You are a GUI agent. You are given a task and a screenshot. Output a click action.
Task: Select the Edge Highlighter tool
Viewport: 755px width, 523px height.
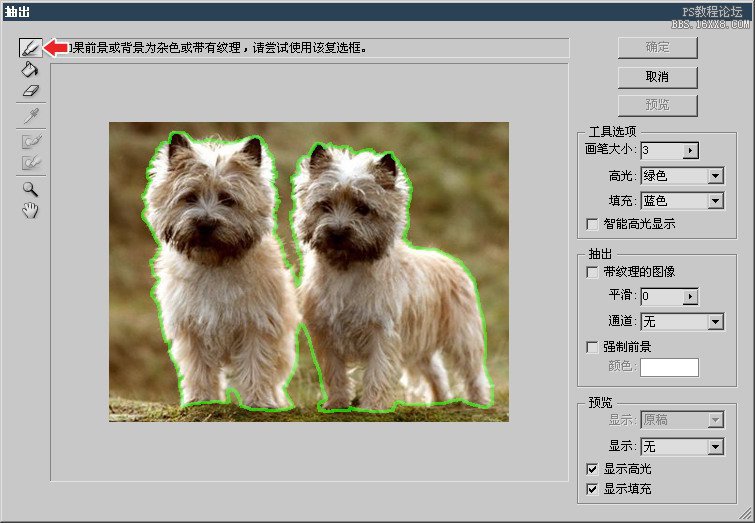coord(30,48)
